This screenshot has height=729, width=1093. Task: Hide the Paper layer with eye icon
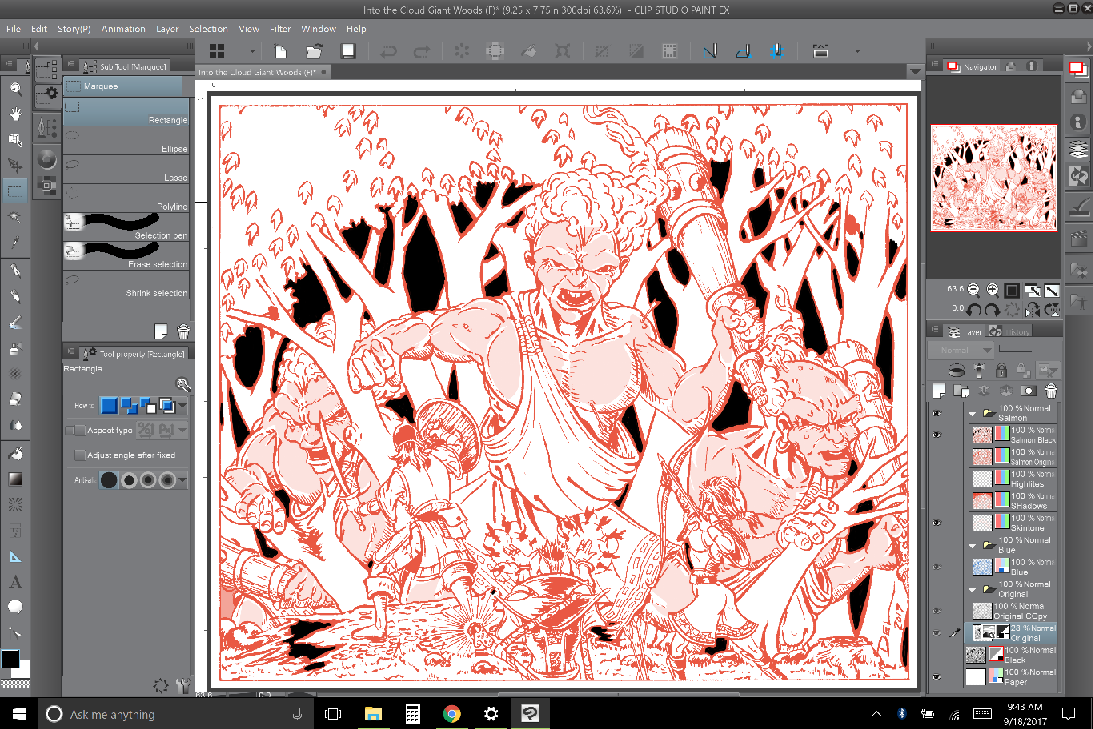[938, 677]
